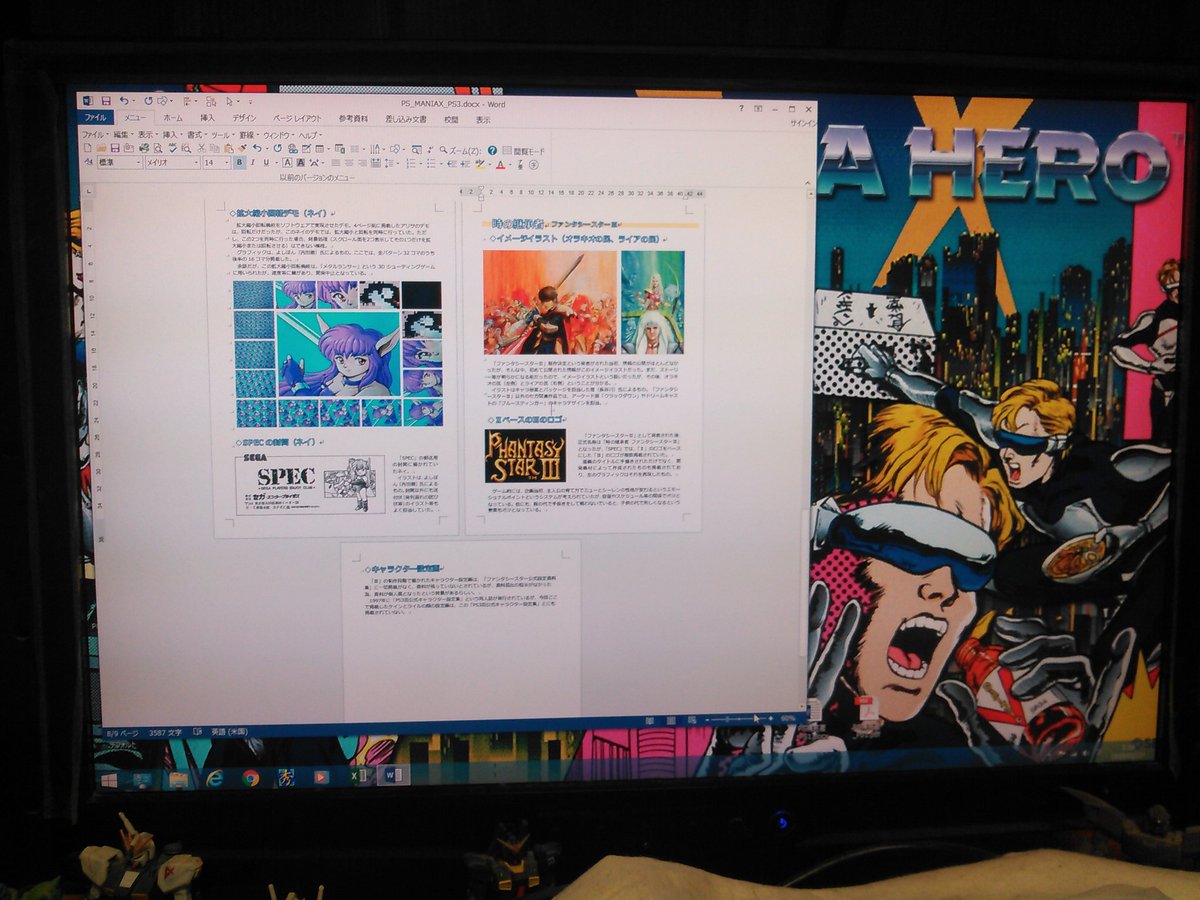Click word count 3587 文字 in status bar
The width and height of the screenshot is (1200, 900).
[x=165, y=732]
